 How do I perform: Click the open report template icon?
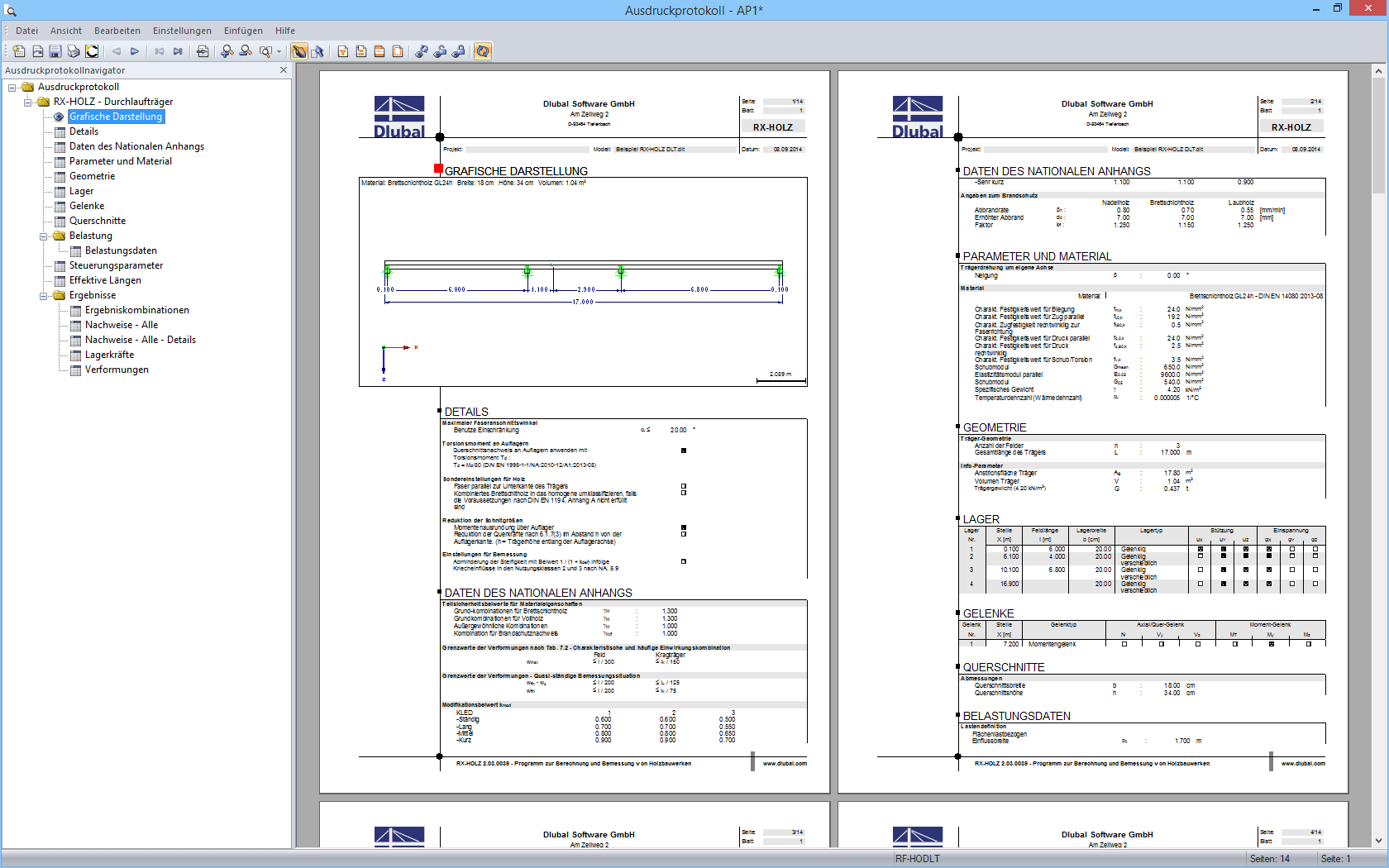click(x=37, y=51)
